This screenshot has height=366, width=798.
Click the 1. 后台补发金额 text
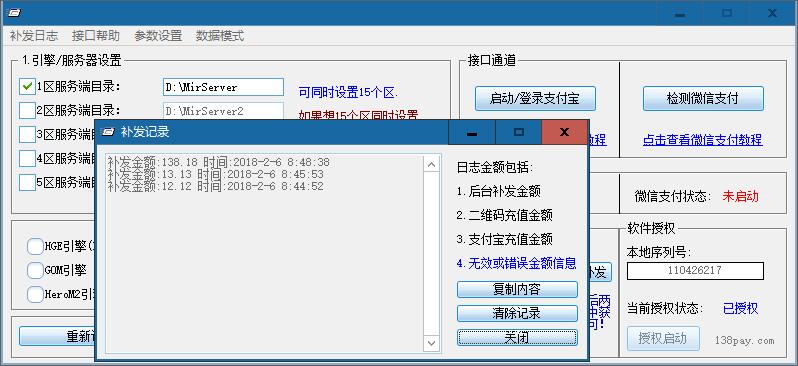click(499, 191)
